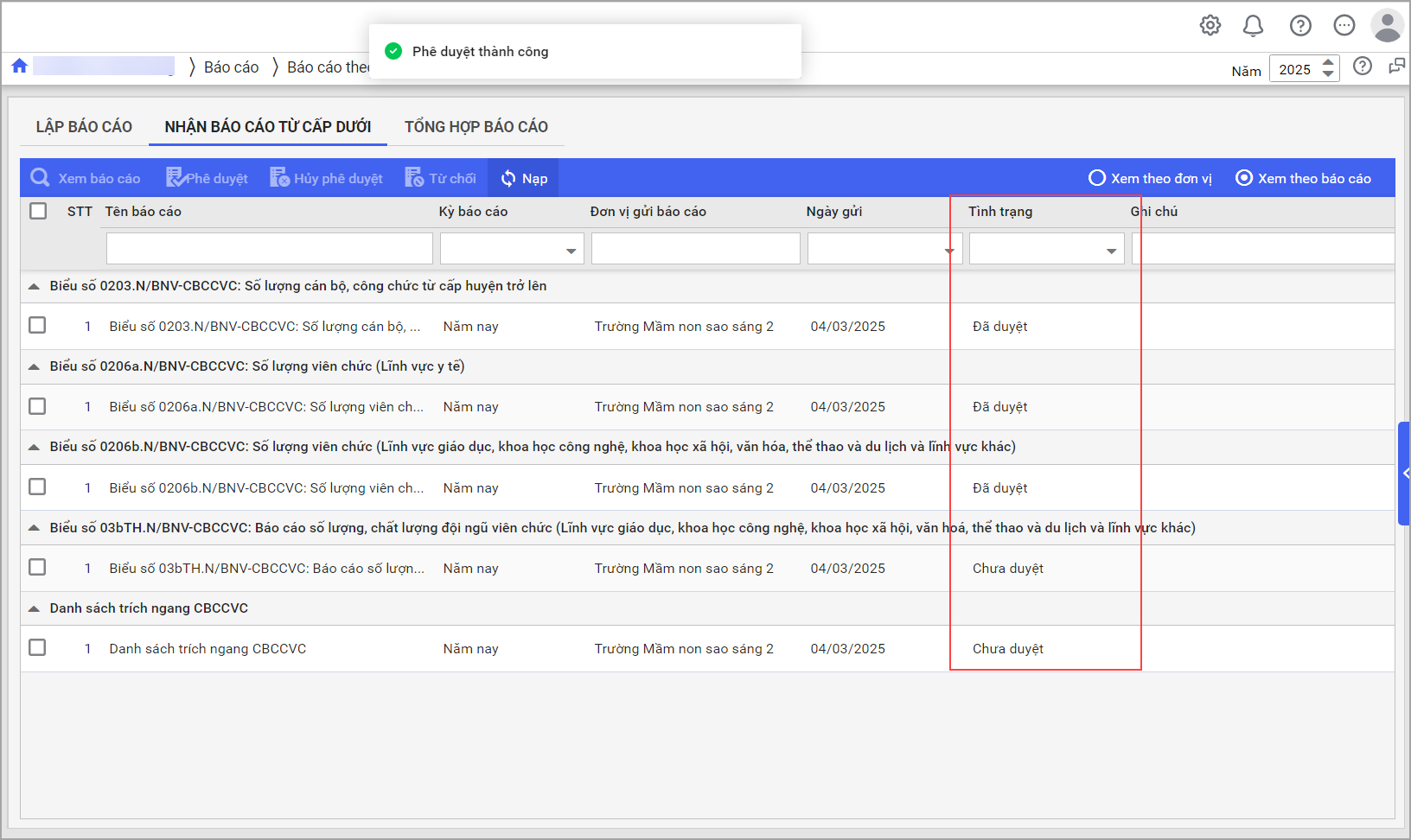Open the feedback icon beside year help
1411x840 pixels.
click(x=1396, y=66)
